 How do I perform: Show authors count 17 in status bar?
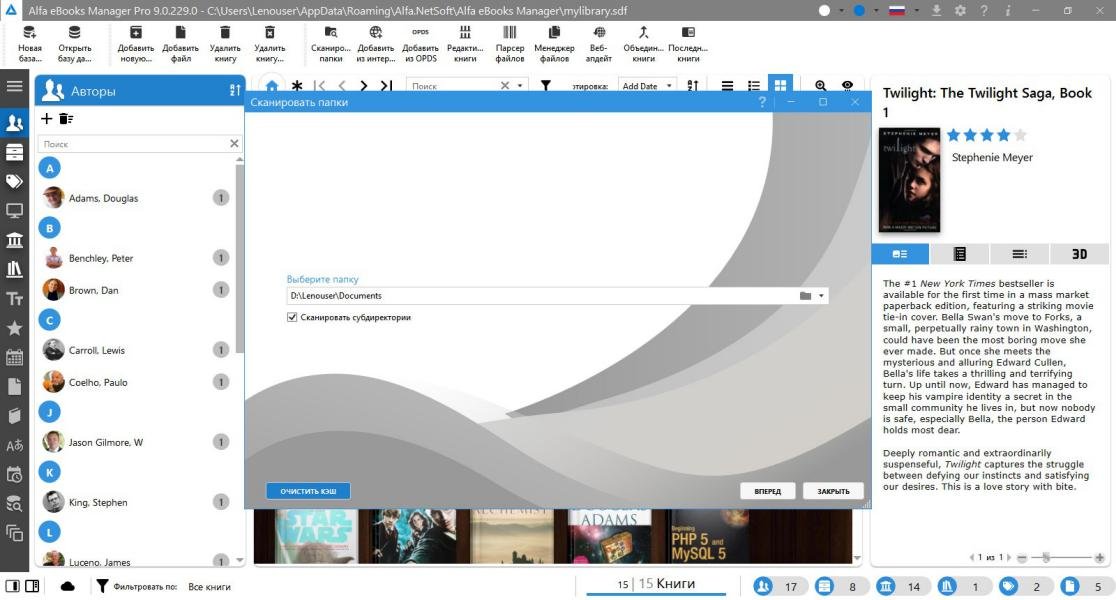pos(780,586)
